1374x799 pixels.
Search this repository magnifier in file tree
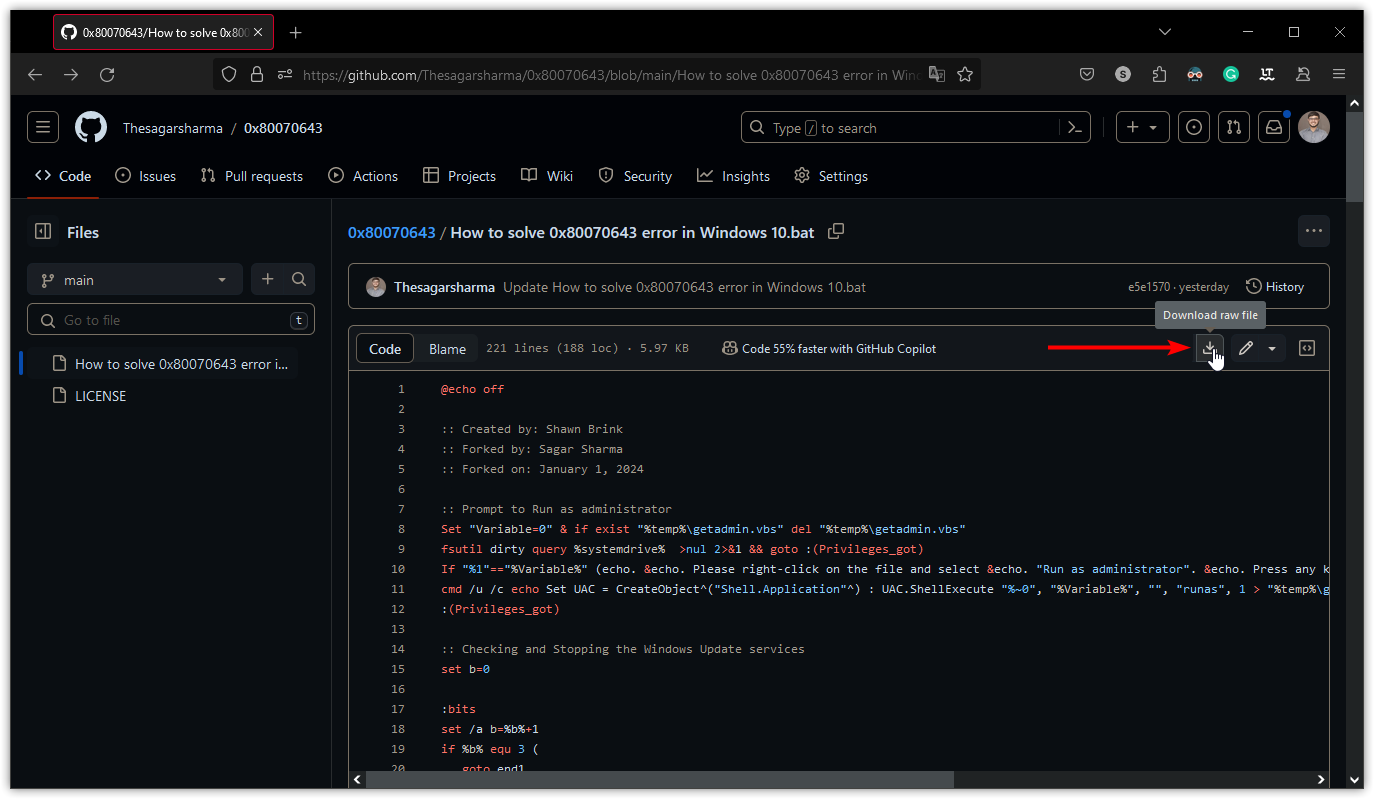coord(299,279)
